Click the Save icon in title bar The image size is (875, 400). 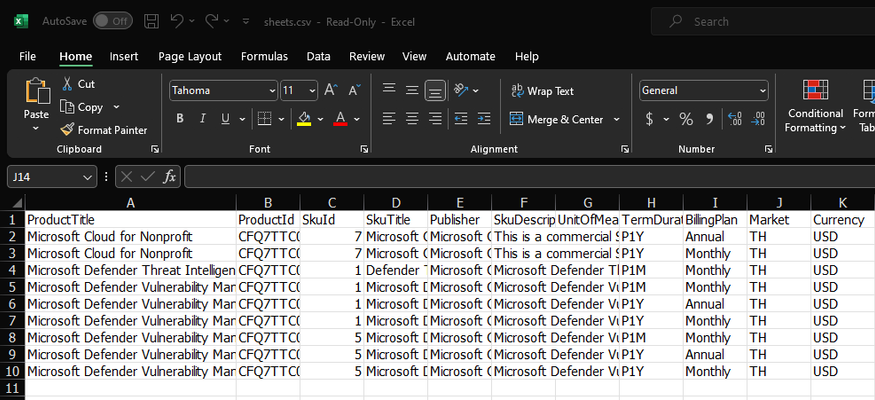click(x=151, y=22)
